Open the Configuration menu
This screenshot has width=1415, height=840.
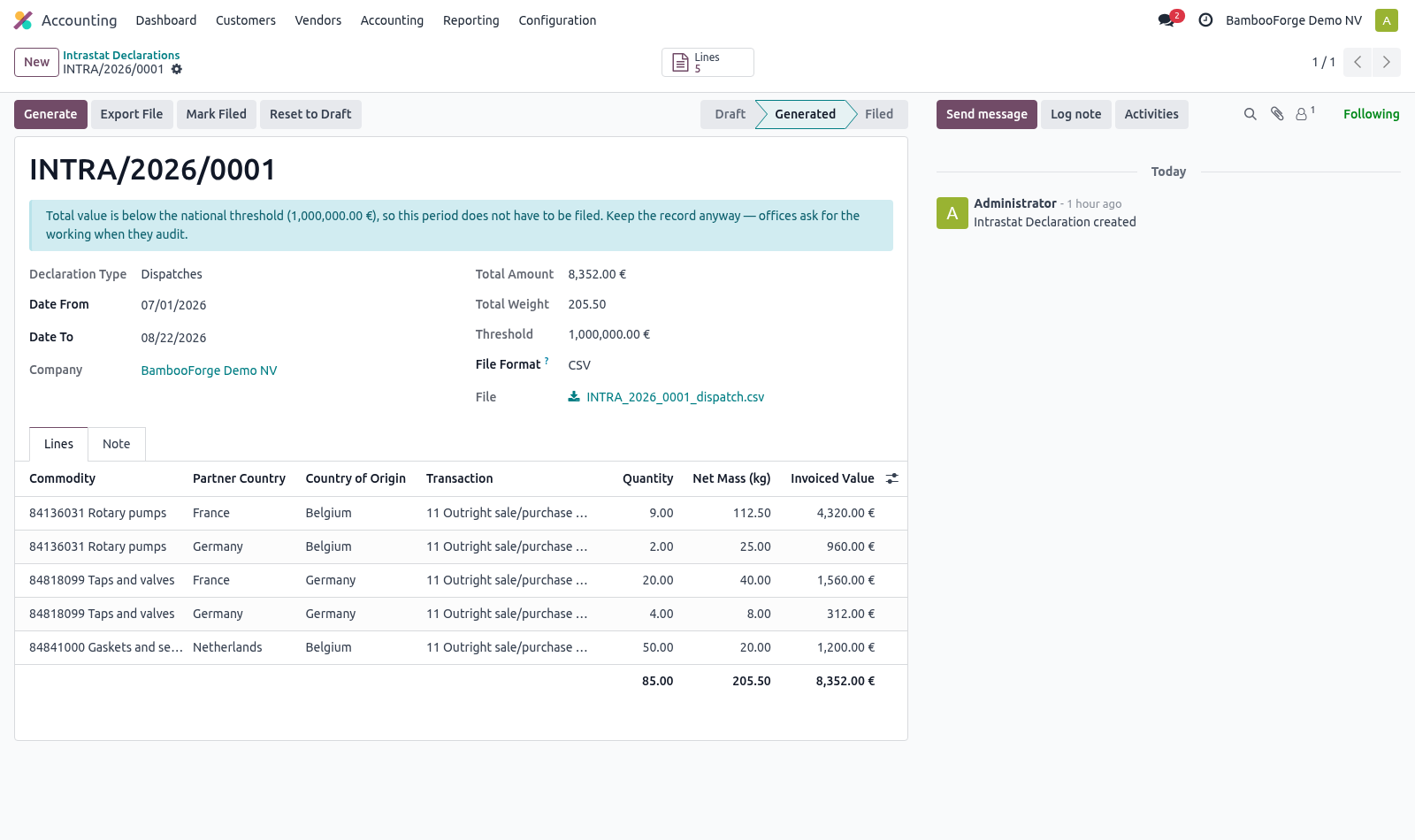coord(557,20)
